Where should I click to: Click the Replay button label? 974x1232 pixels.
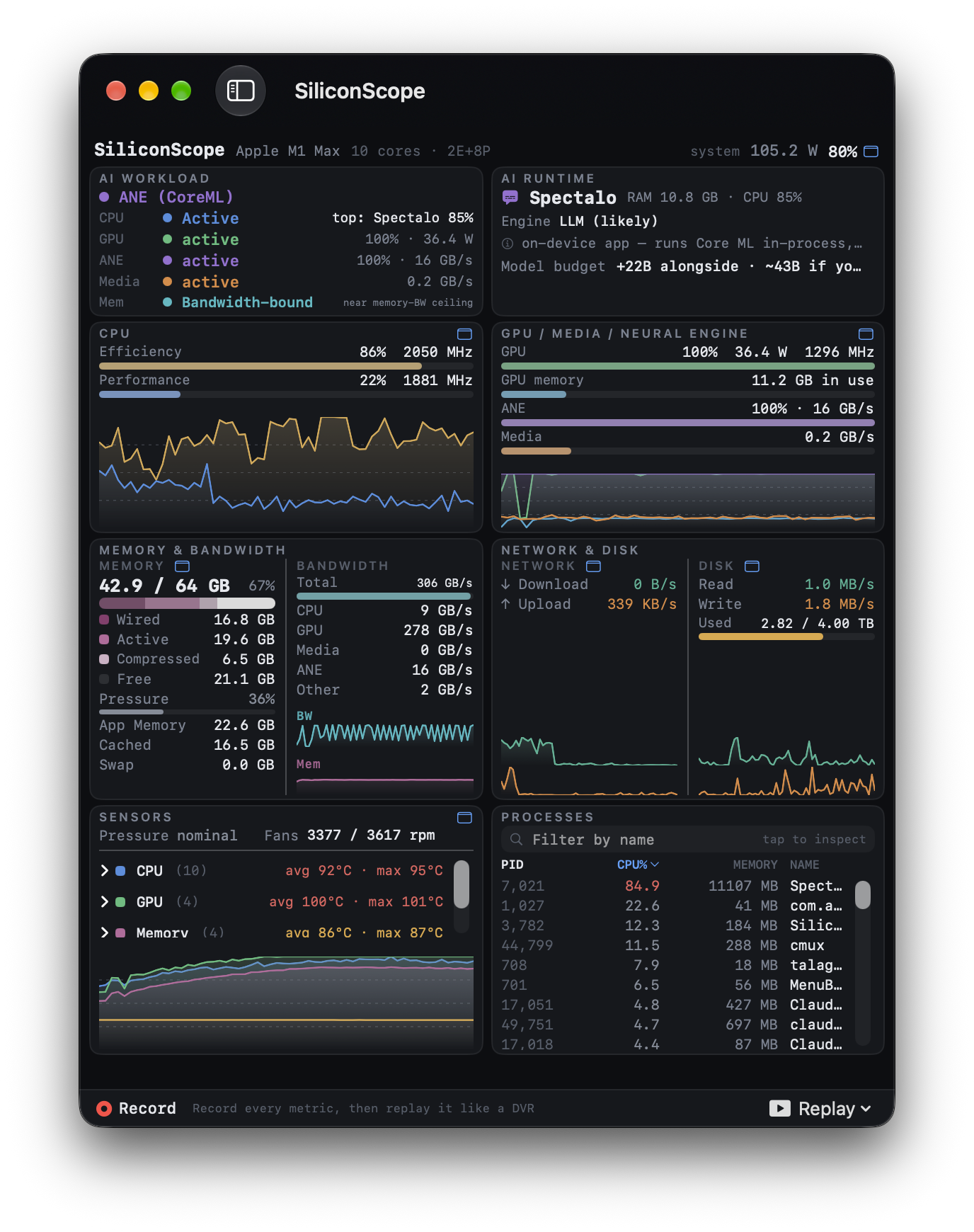click(827, 1109)
